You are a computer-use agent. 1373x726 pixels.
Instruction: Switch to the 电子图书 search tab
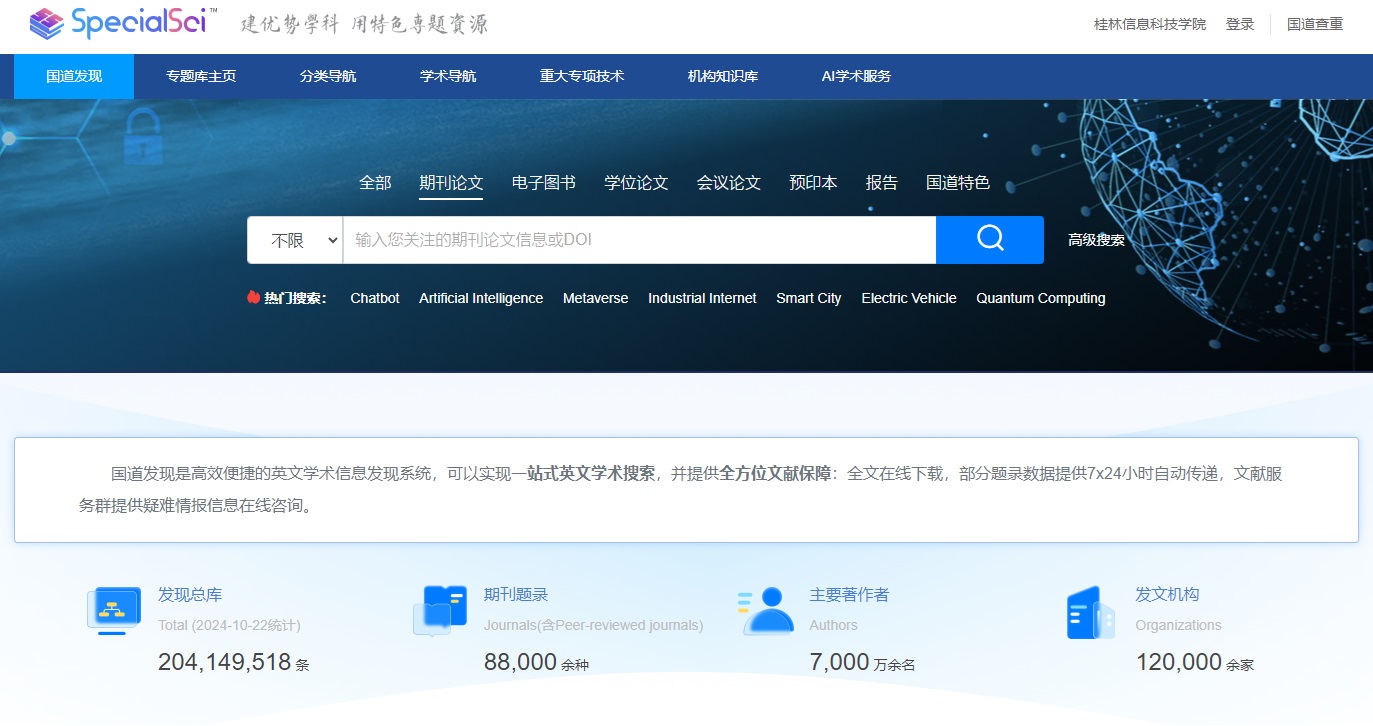[x=543, y=183]
